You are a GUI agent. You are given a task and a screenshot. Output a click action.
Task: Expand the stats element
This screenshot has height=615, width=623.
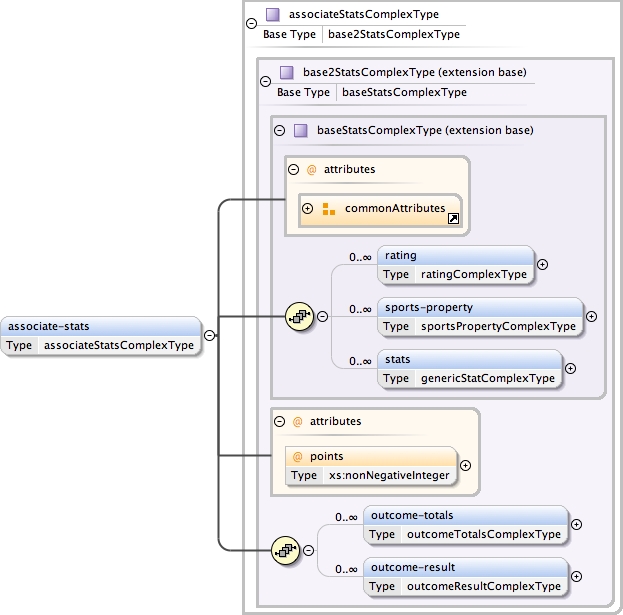click(570, 369)
